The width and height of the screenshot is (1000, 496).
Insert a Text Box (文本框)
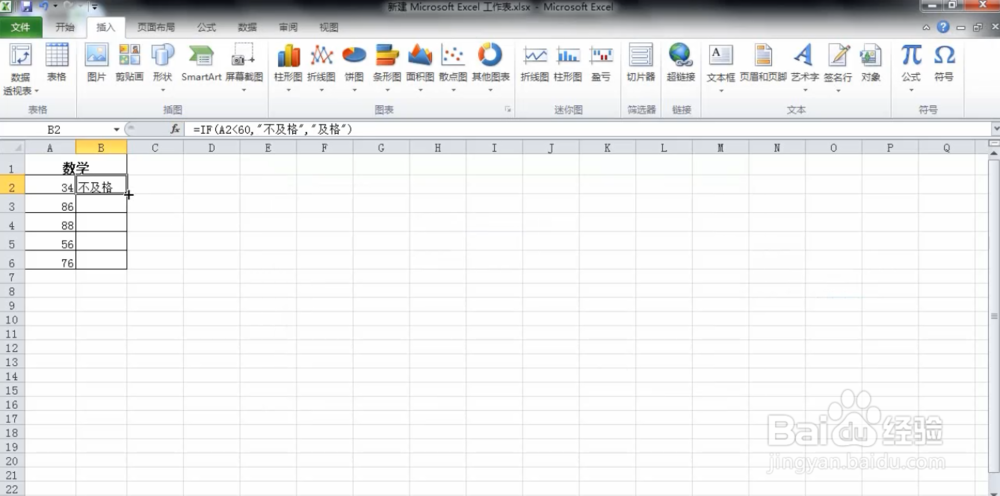(721, 67)
